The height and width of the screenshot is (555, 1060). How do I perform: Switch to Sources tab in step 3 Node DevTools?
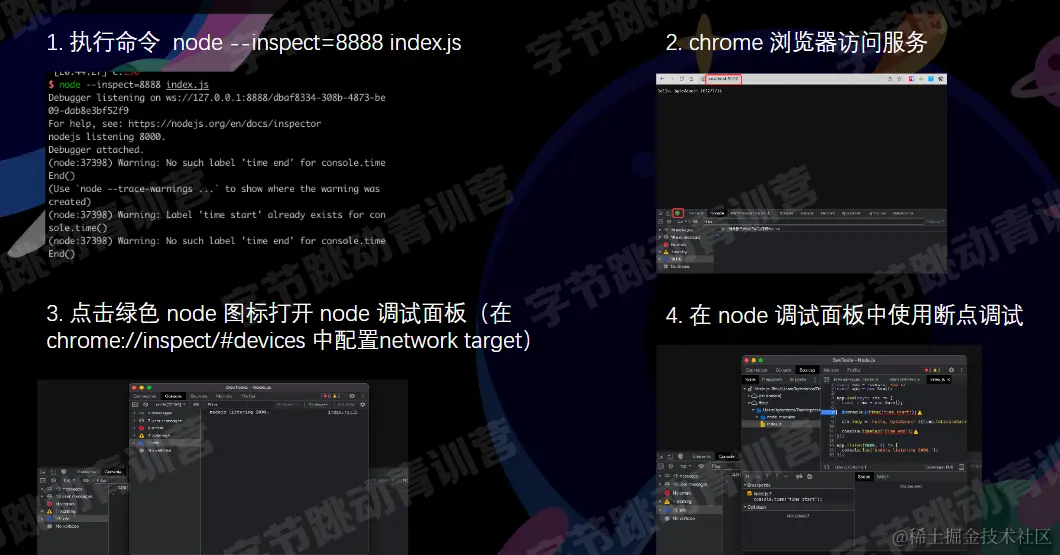198,396
